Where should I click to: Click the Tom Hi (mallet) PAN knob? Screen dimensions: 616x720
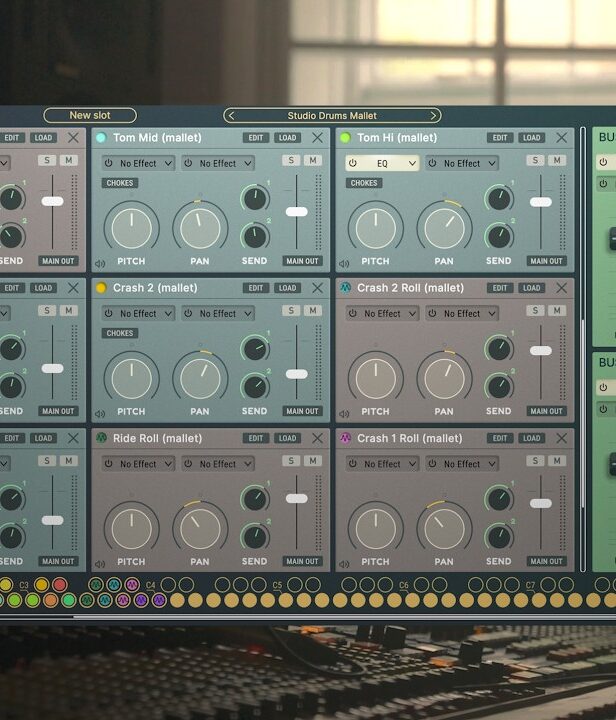coord(444,228)
